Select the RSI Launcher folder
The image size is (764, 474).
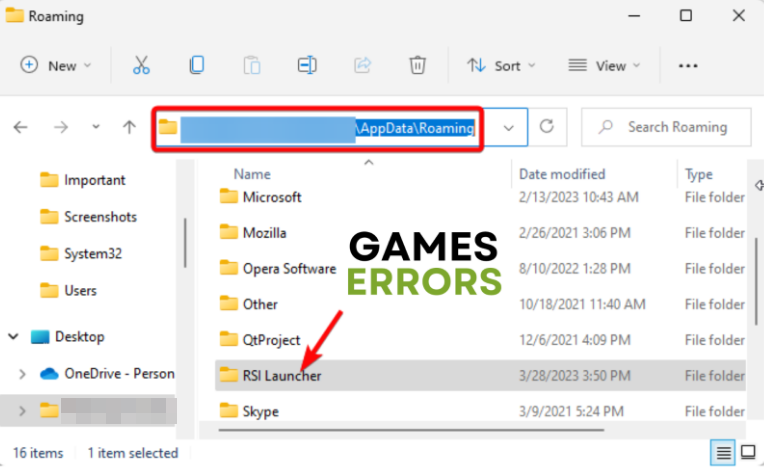281,375
